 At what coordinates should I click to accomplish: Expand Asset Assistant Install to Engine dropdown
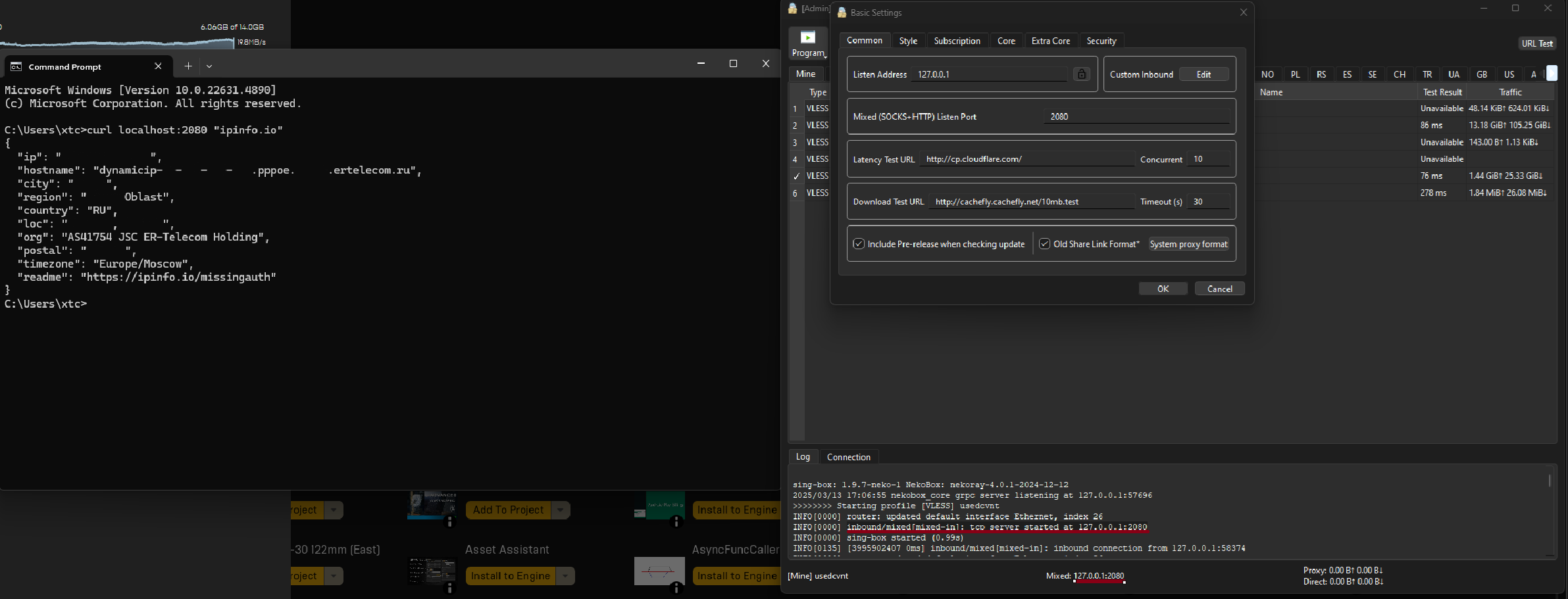point(565,576)
